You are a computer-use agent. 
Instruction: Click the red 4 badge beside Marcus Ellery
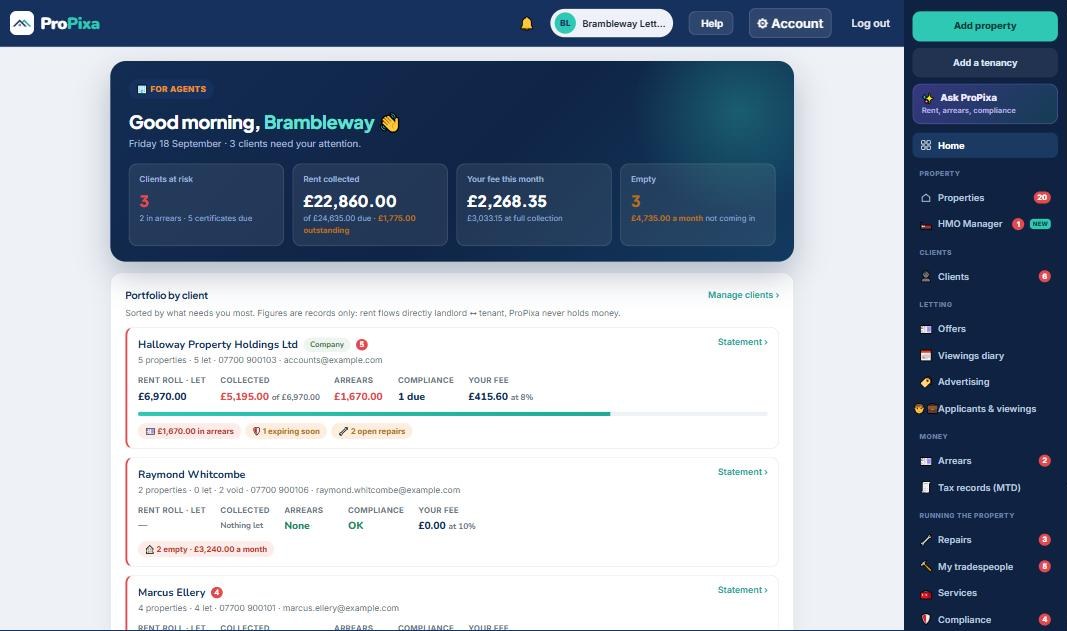217,592
